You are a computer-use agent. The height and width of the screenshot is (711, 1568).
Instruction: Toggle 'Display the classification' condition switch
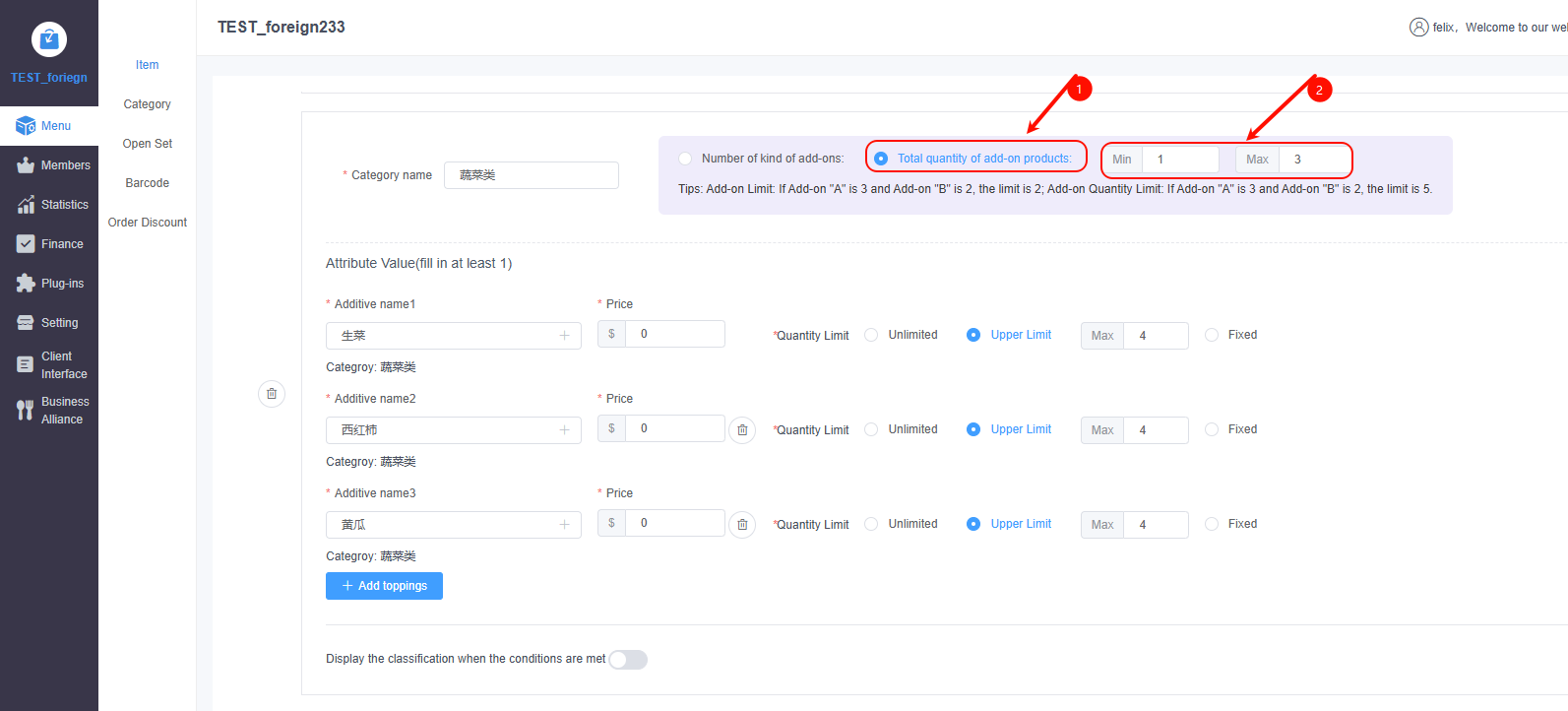628,660
